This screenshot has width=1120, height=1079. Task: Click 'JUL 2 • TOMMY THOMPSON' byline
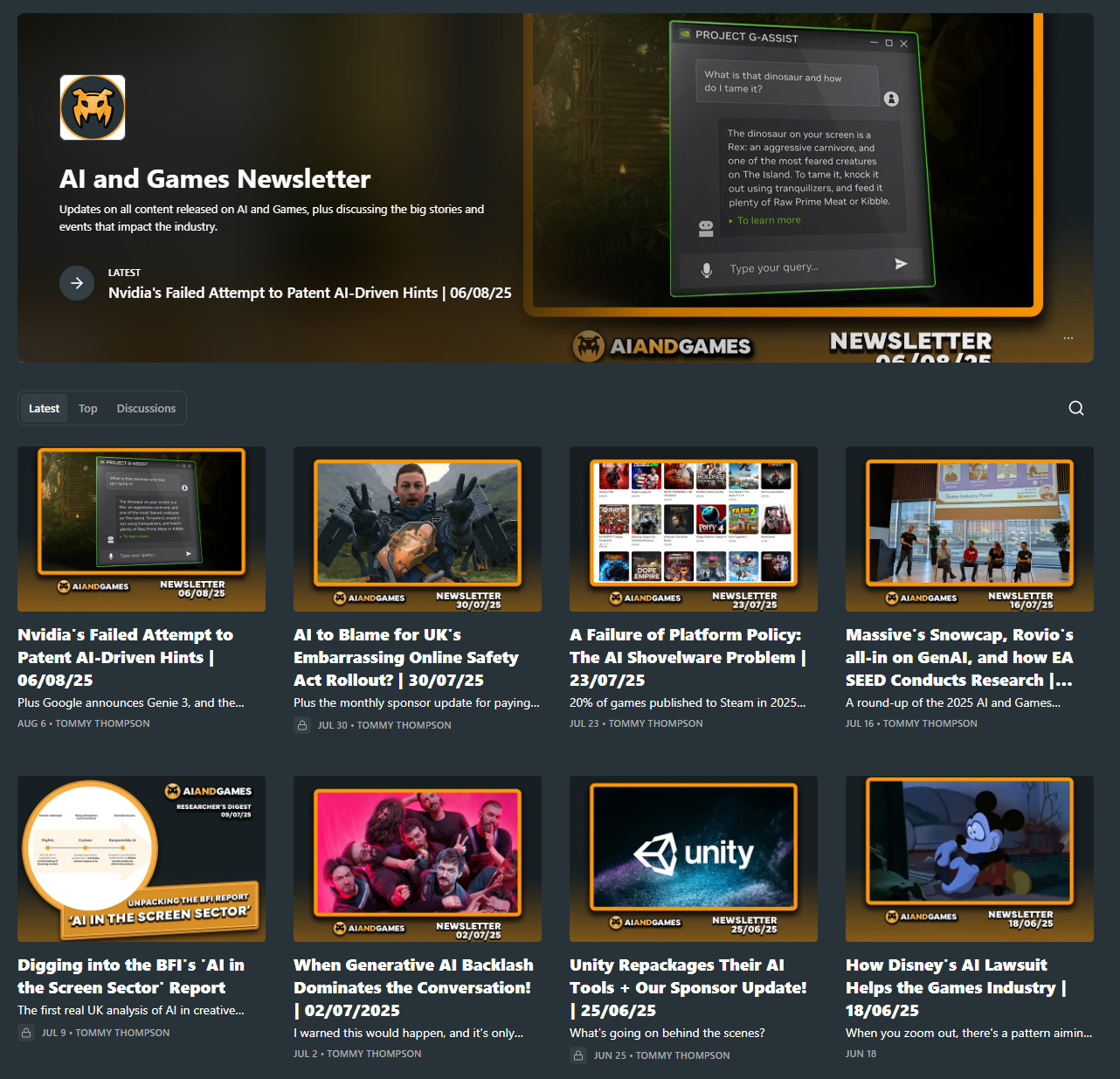pos(357,1054)
